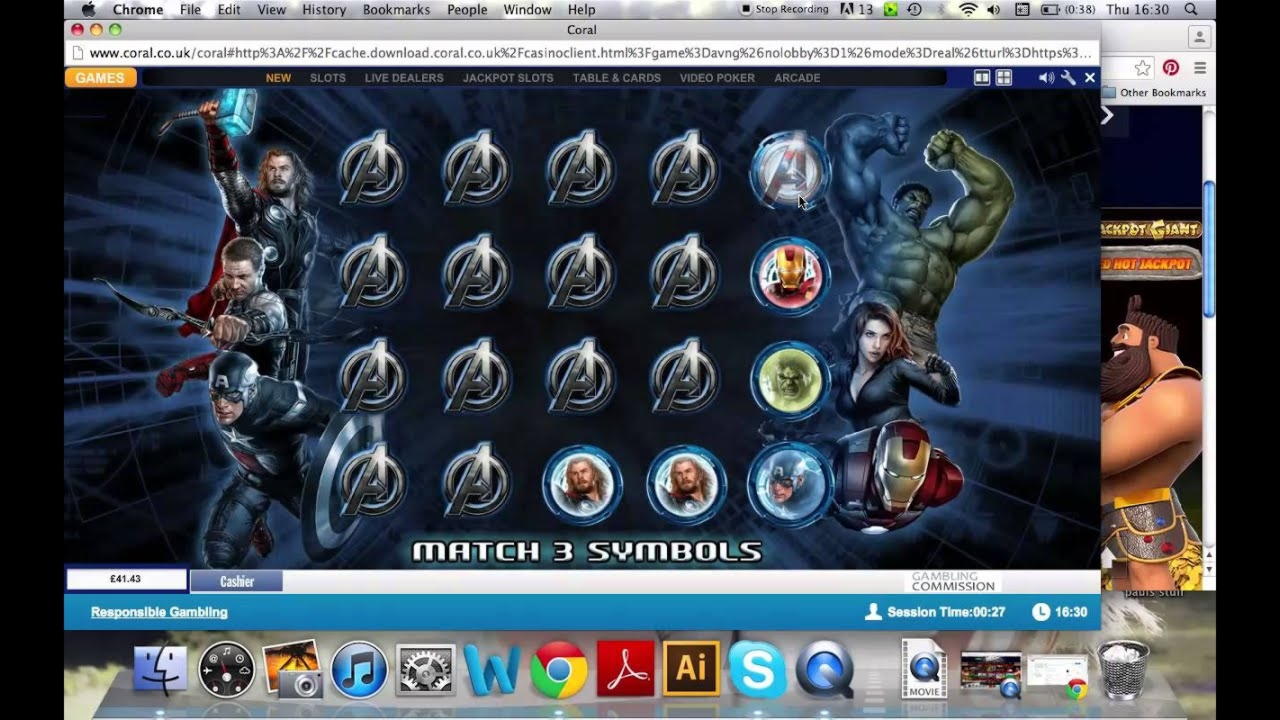The width and height of the screenshot is (1280, 720).
Task: Click Stop Recording in the menu bar
Action: [x=784, y=9]
